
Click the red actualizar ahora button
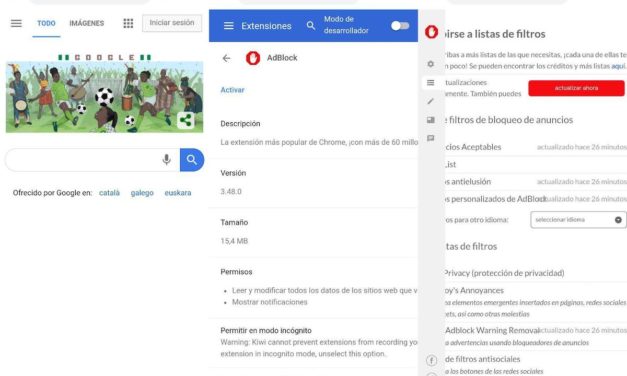click(x=576, y=88)
